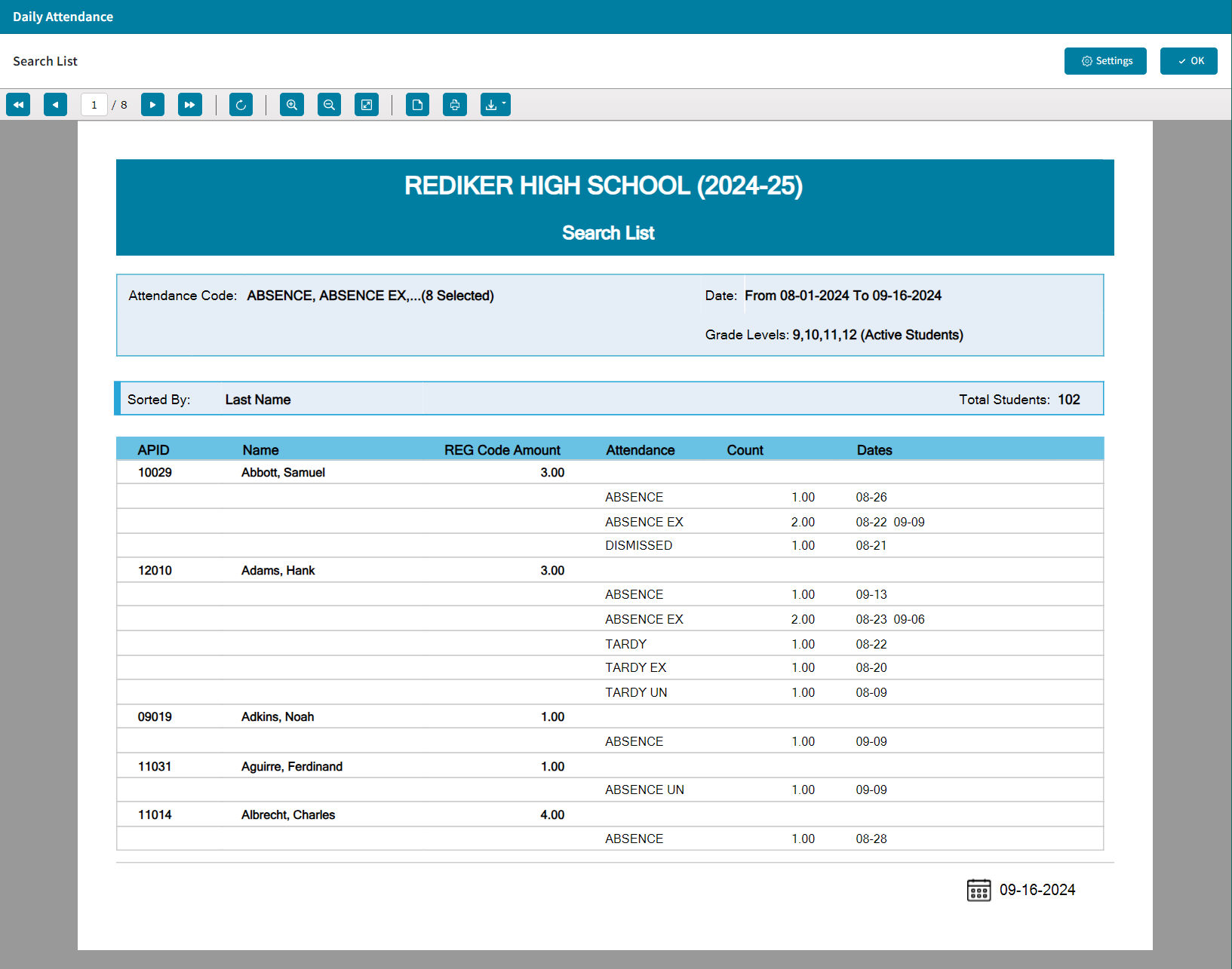Click the 08-28 date in Albrecht's row
The height and width of the screenshot is (969, 1232).
(x=871, y=839)
